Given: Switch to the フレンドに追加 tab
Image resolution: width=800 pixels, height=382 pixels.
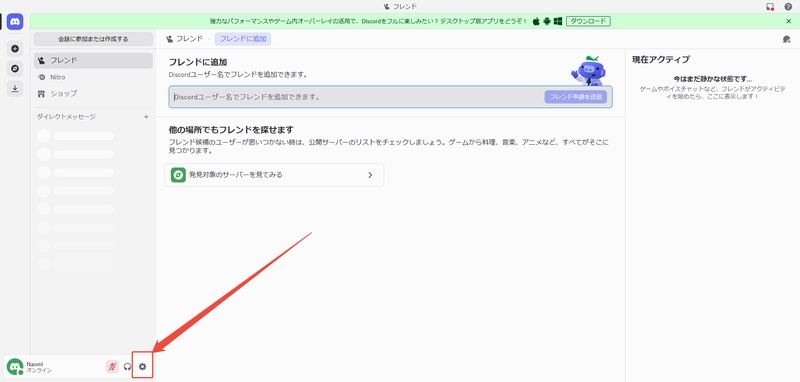Looking at the screenshot, I should 243,39.
